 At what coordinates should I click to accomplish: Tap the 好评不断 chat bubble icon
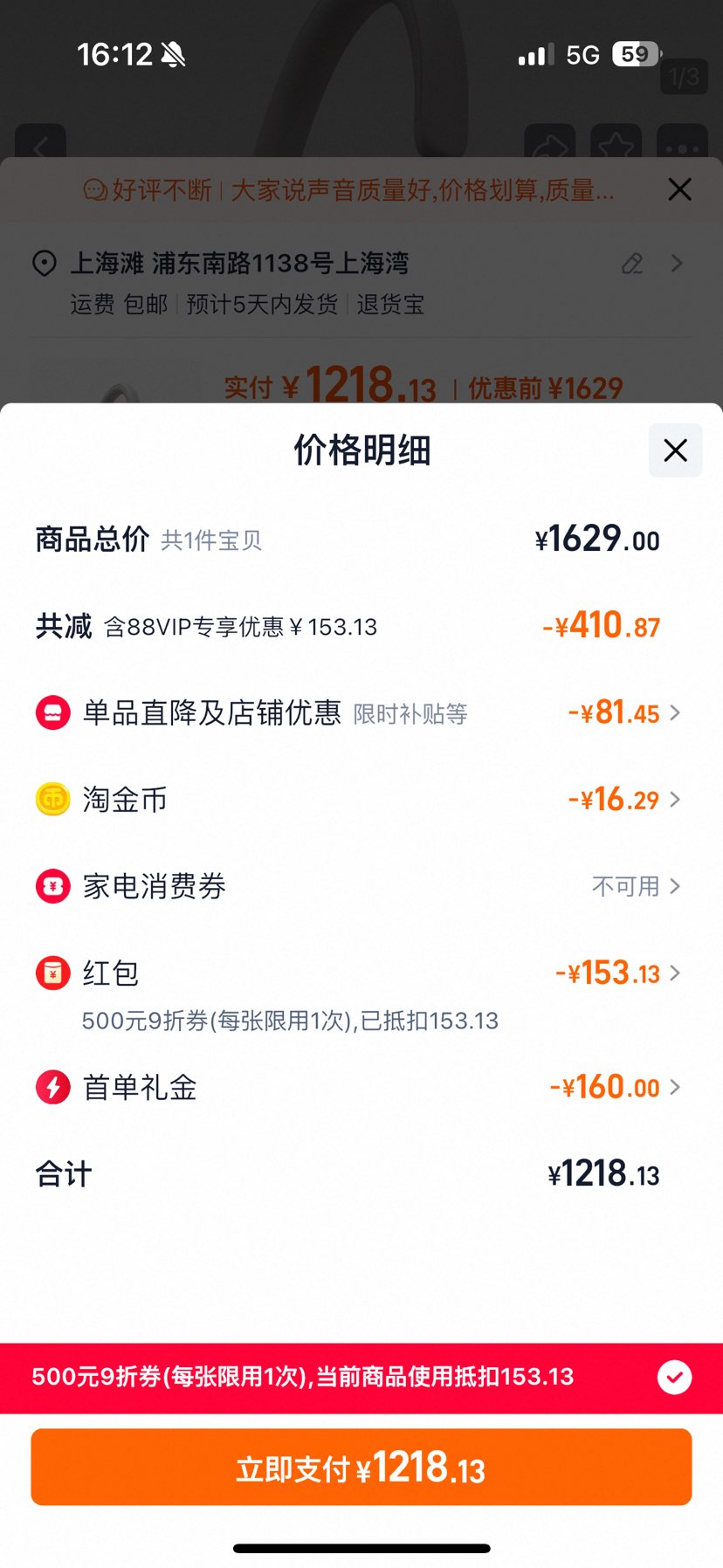pos(95,189)
